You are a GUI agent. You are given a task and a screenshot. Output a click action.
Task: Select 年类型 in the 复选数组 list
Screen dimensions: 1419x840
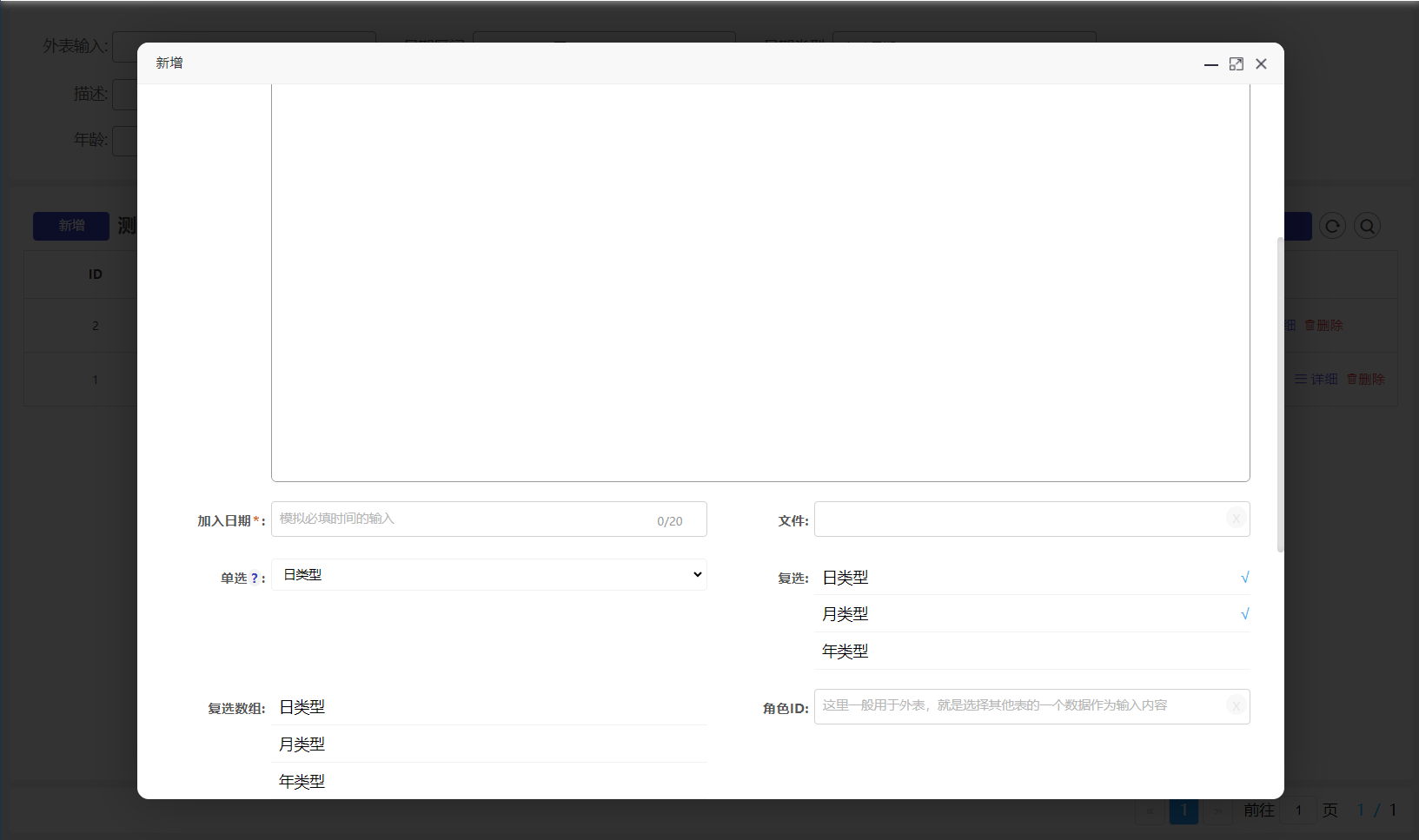[x=488, y=782]
